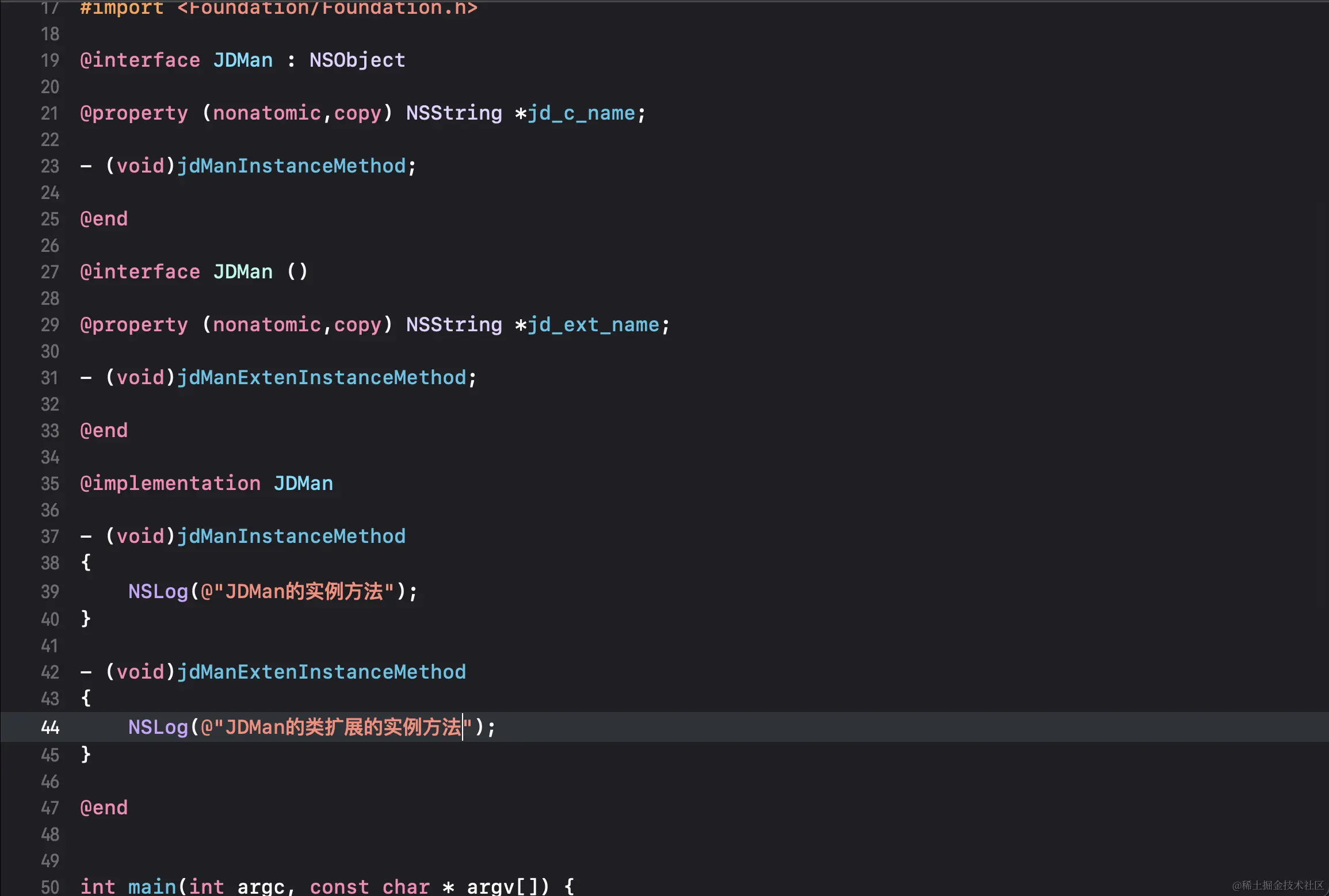Viewport: 1329px width, 896px height.
Task: Click the @end keyword on line 47
Action: point(104,808)
